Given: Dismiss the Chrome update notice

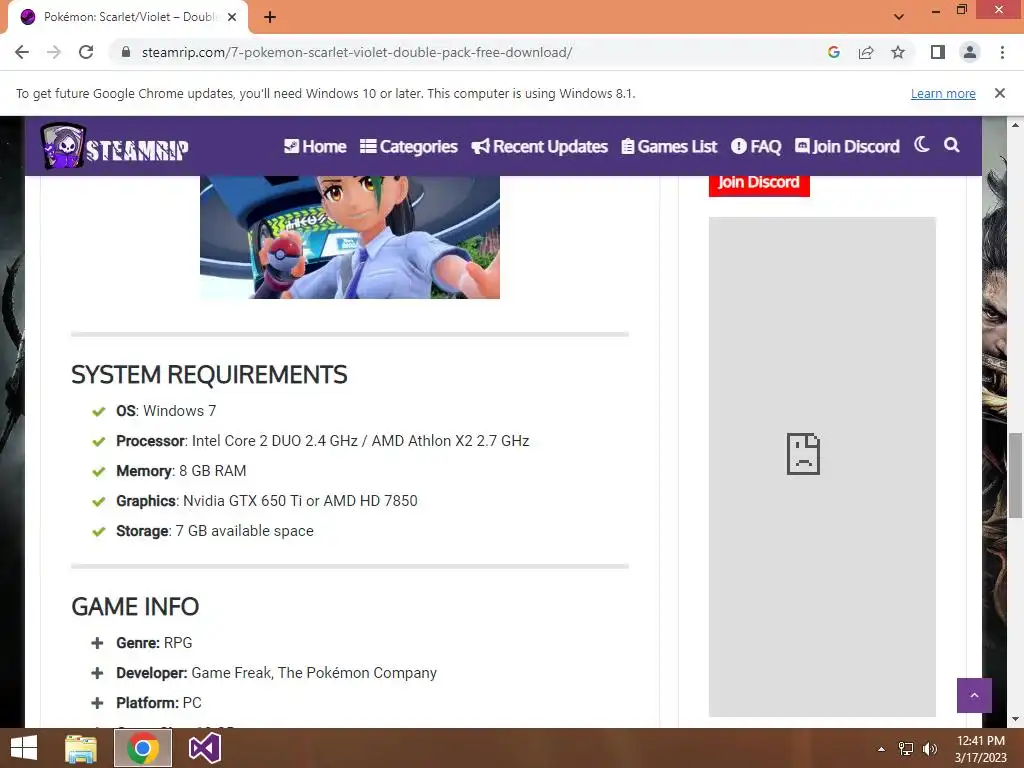Looking at the screenshot, I should 999,93.
